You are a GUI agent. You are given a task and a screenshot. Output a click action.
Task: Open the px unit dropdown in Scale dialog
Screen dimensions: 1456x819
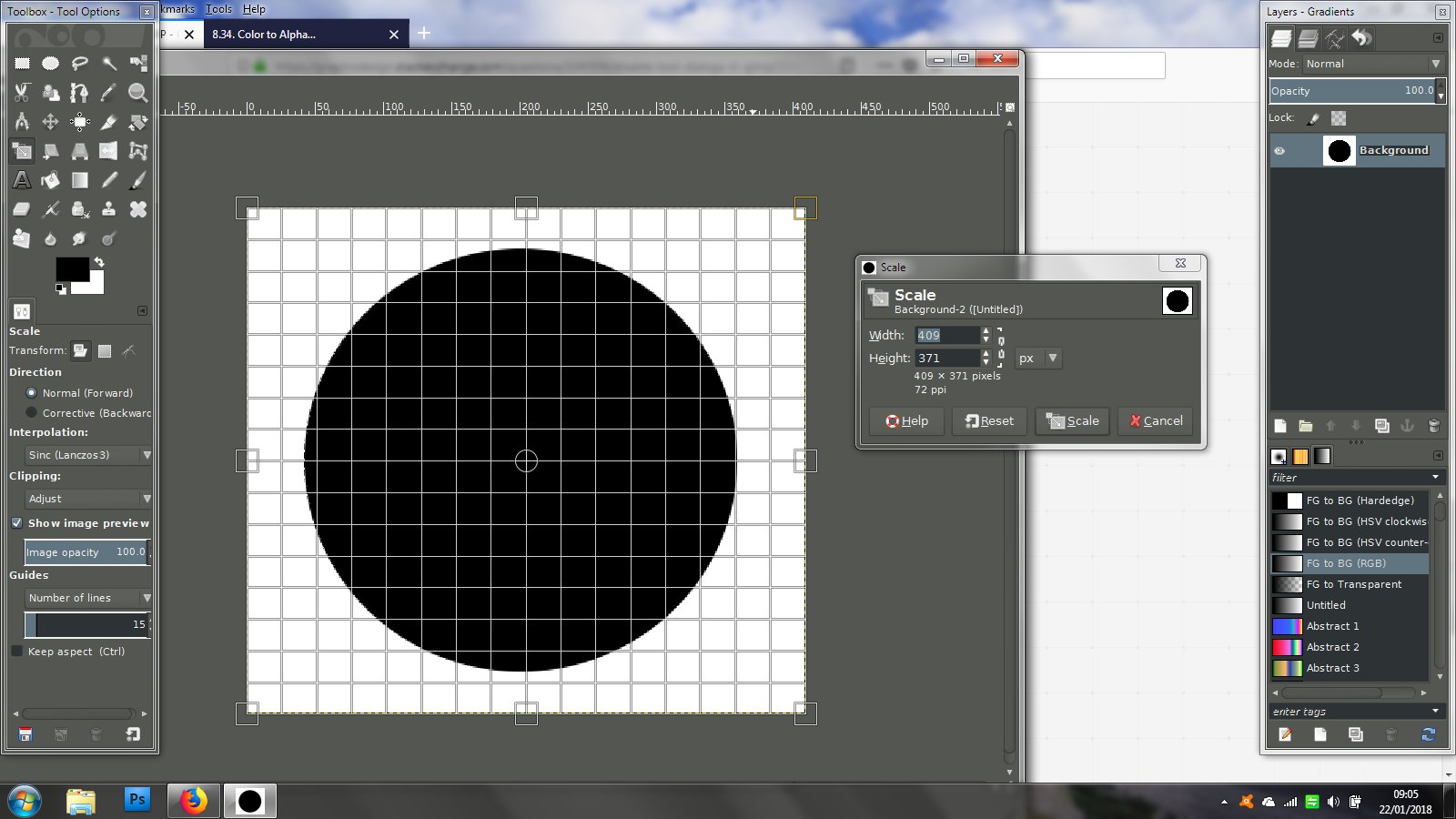(1038, 359)
